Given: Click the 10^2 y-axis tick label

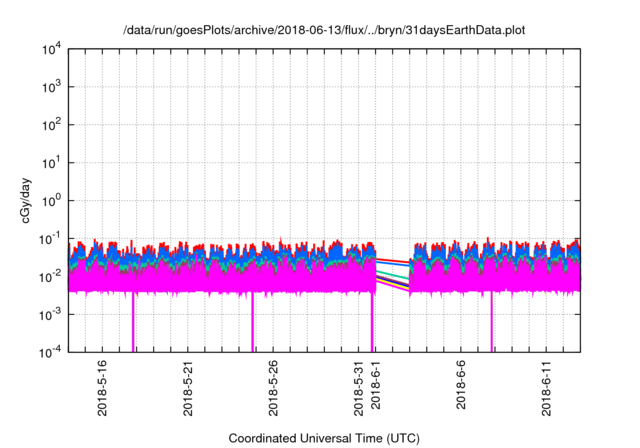Looking at the screenshot, I should tap(51, 125).
